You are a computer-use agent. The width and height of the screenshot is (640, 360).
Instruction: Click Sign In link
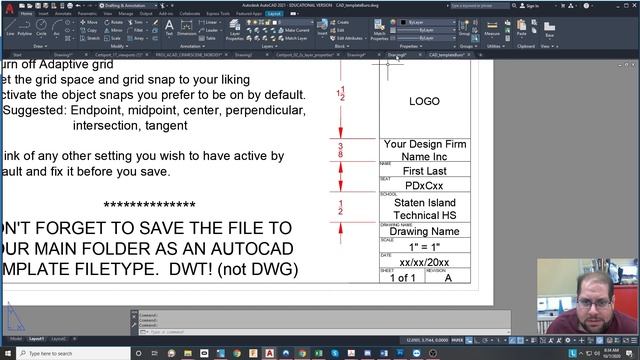click(529, 6)
